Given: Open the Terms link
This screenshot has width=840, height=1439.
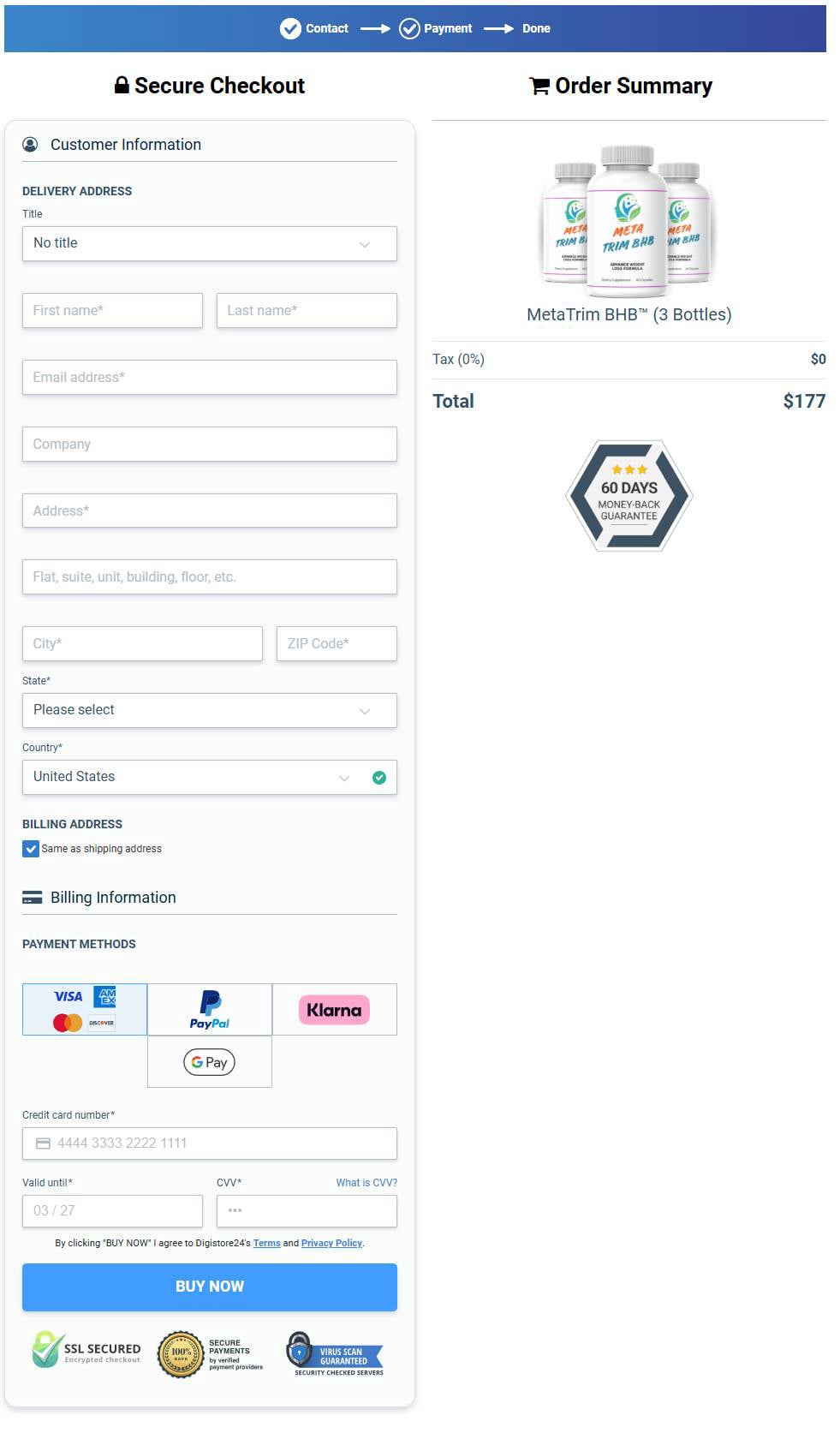Looking at the screenshot, I should [x=266, y=1243].
